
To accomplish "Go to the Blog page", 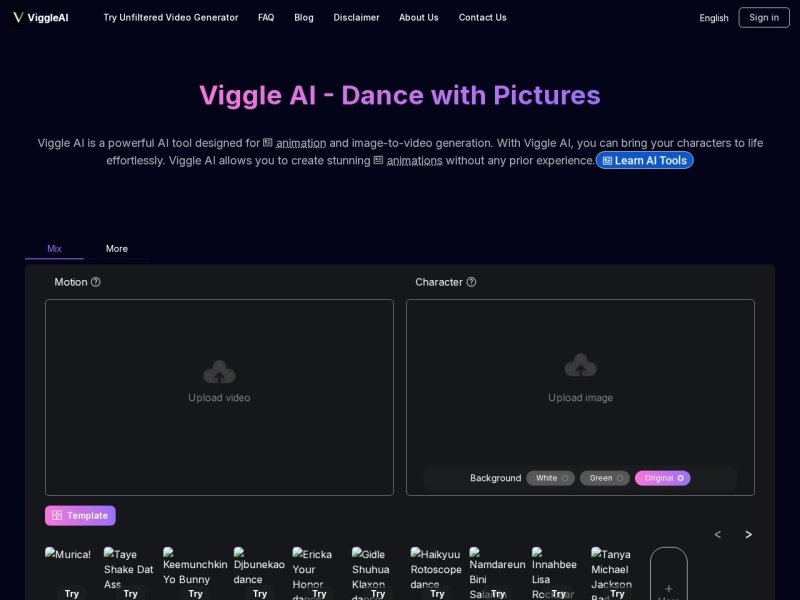I will click(x=304, y=17).
